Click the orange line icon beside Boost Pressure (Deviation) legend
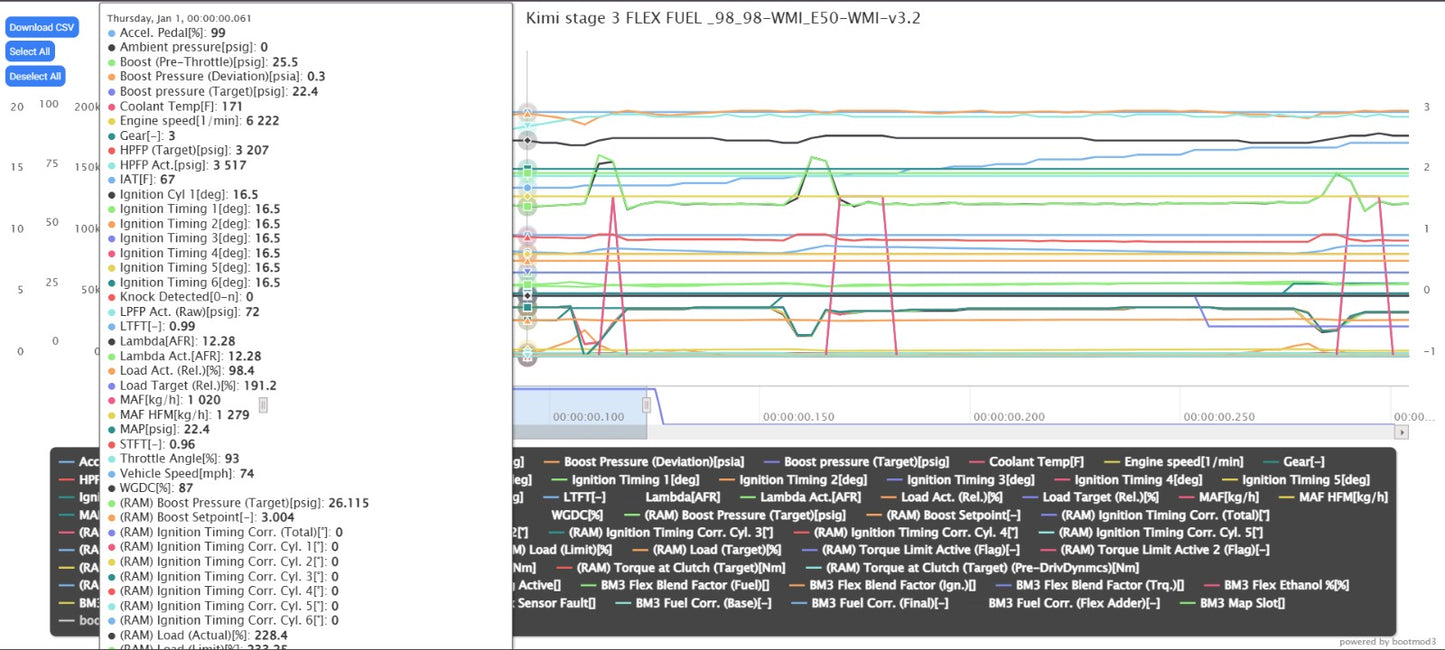Screen dimensions: 1445x650 [x=552, y=462]
